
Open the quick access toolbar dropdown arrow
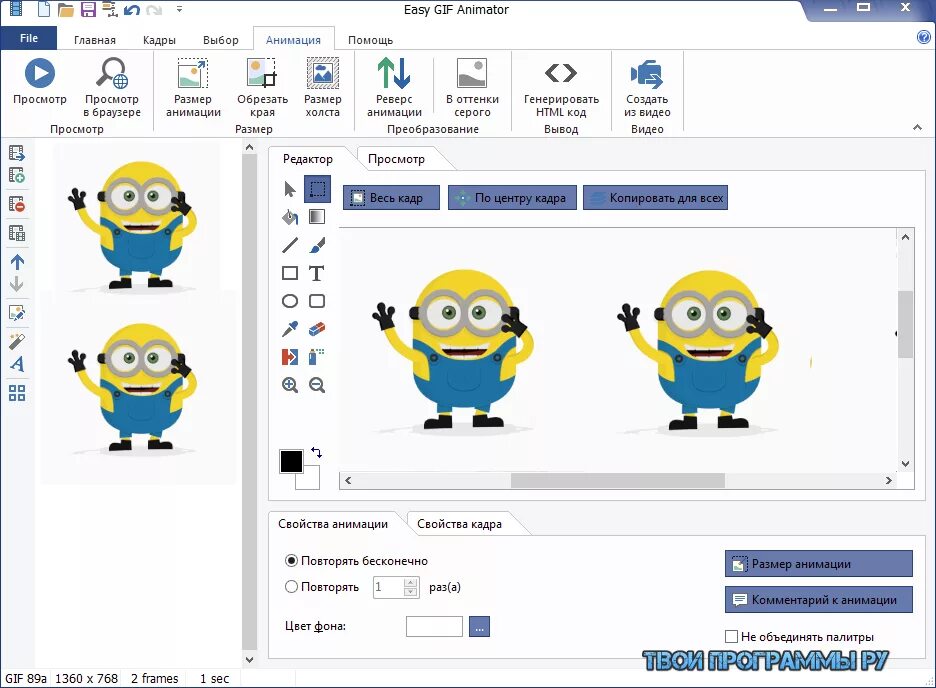(180, 10)
